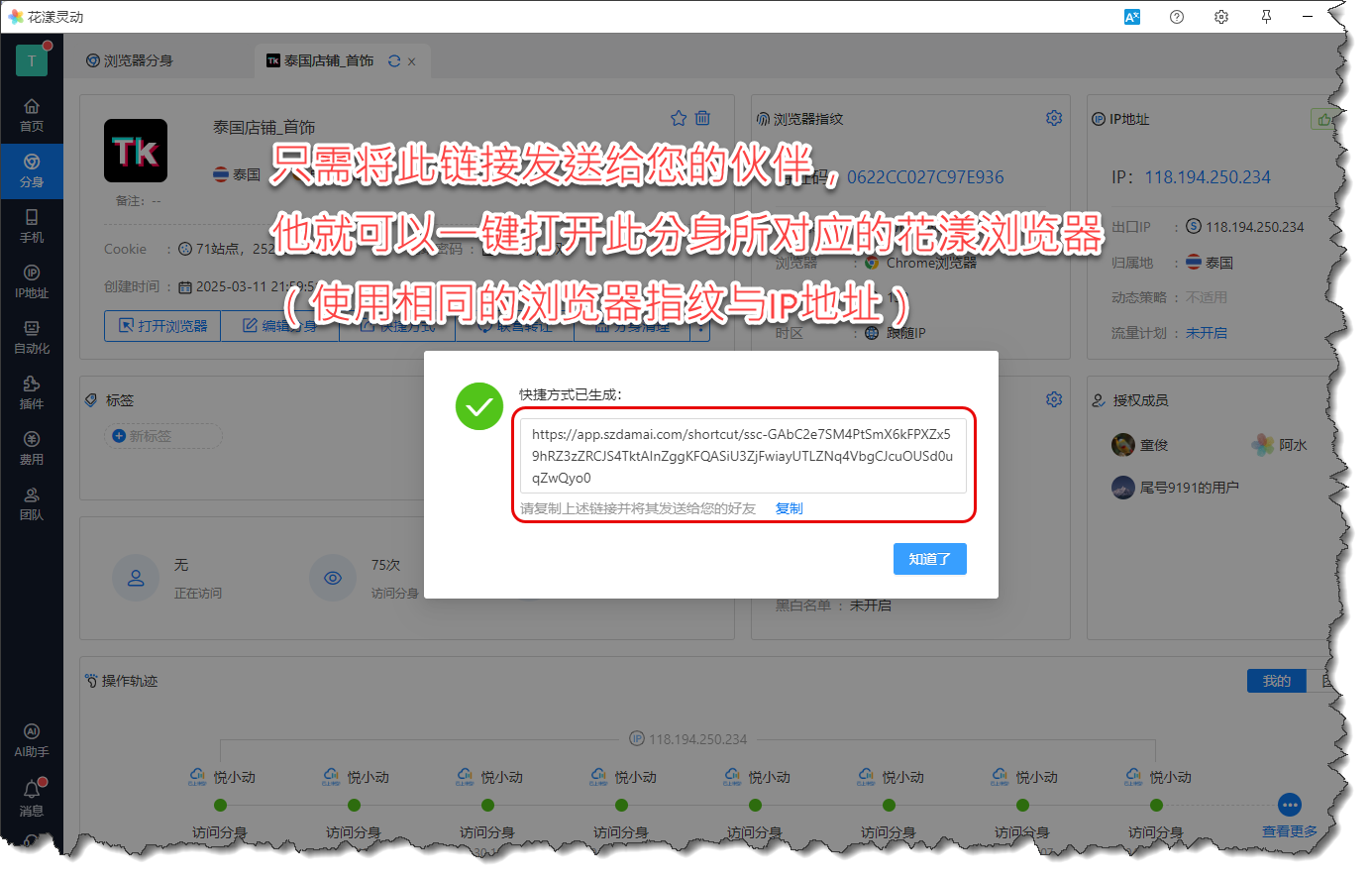Click the translate icon in title bar
The height and width of the screenshot is (879, 1372).
click(x=1132, y=17)
